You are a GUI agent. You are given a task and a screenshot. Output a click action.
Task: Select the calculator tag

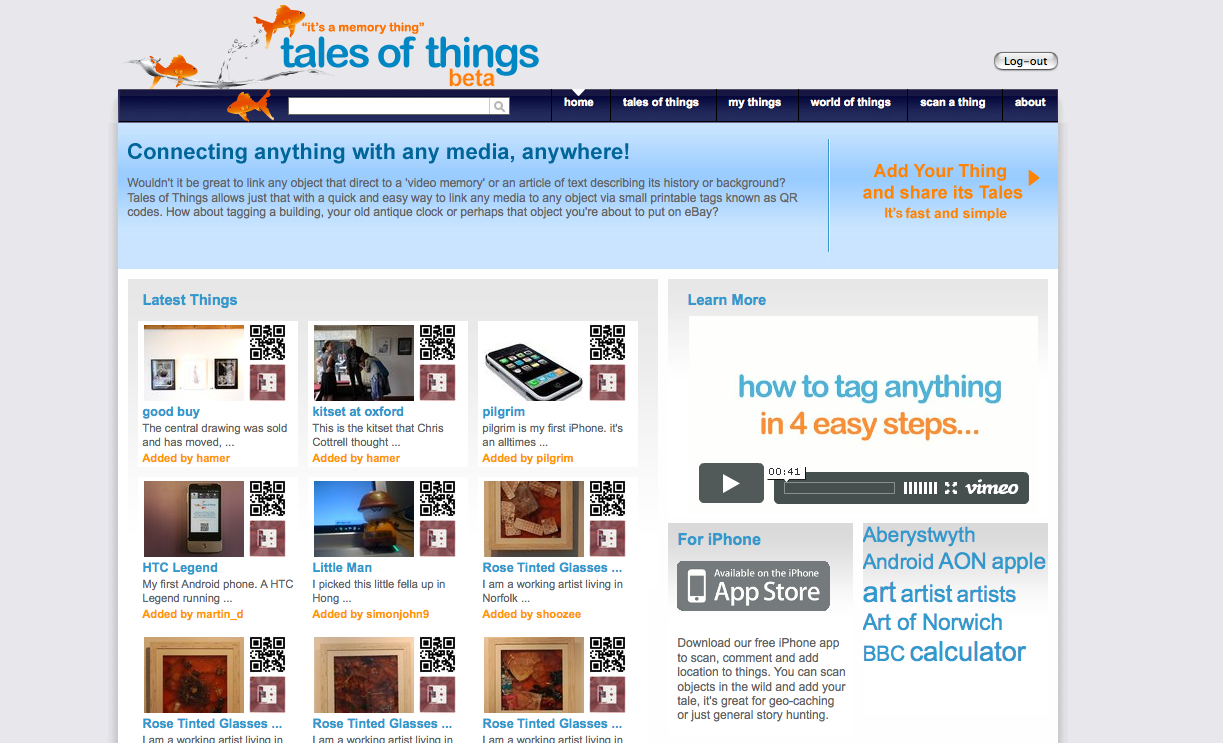click(968, 652)
